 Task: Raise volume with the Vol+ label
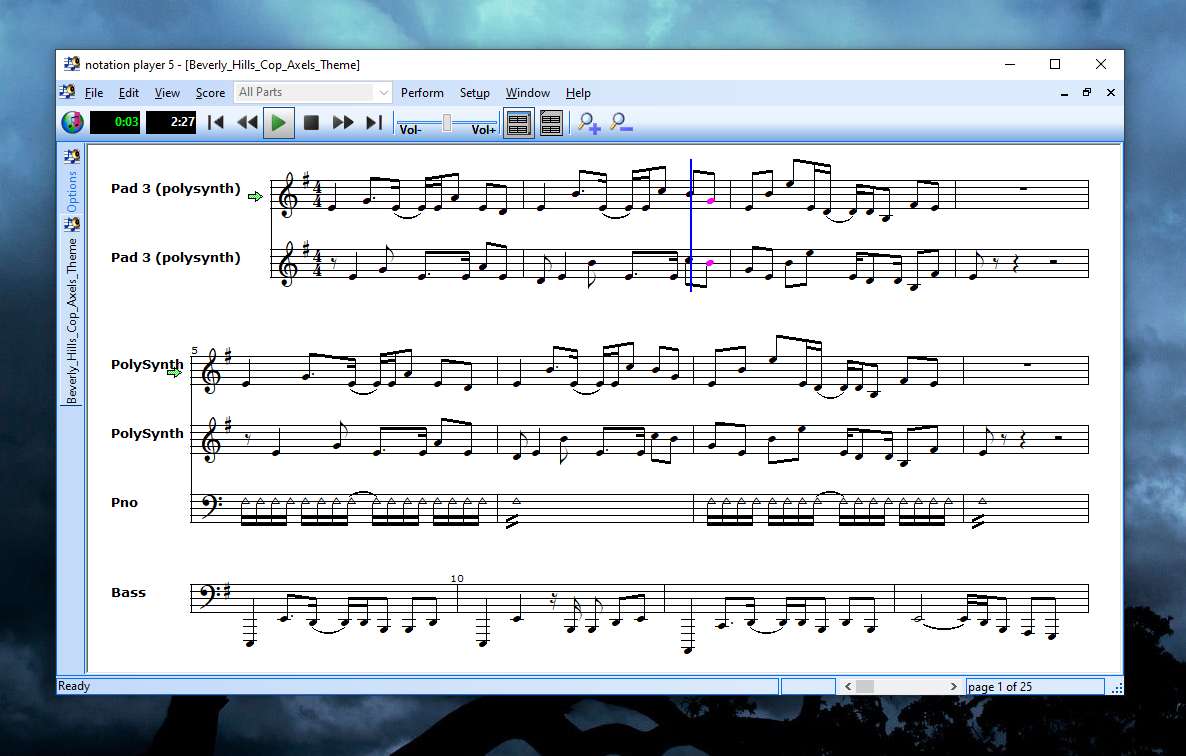point(483,130)
